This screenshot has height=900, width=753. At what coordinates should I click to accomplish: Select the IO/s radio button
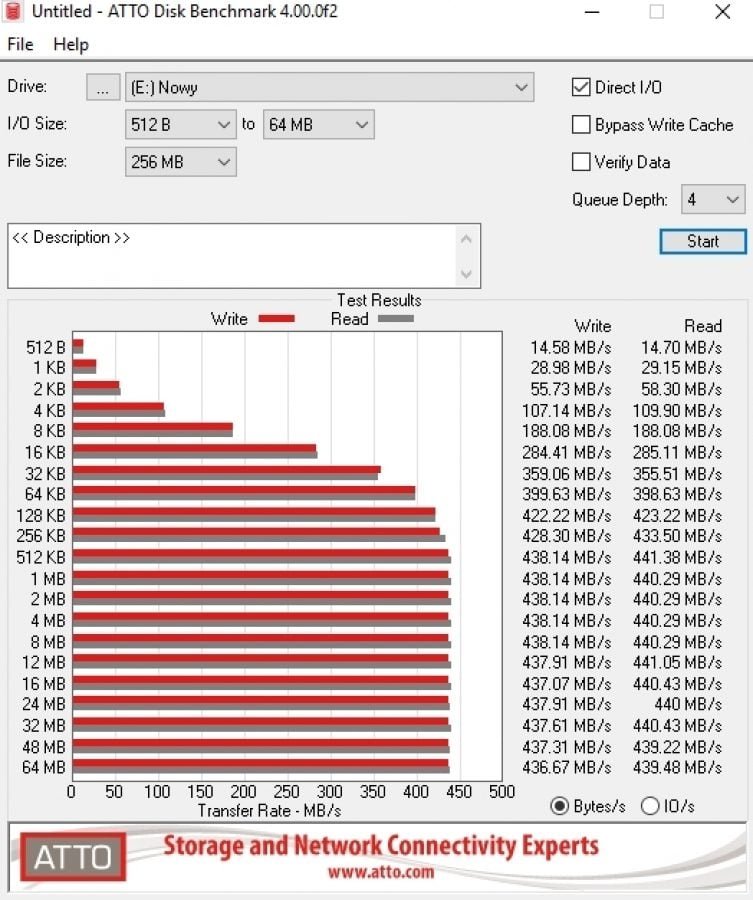(x=650, y=806)
